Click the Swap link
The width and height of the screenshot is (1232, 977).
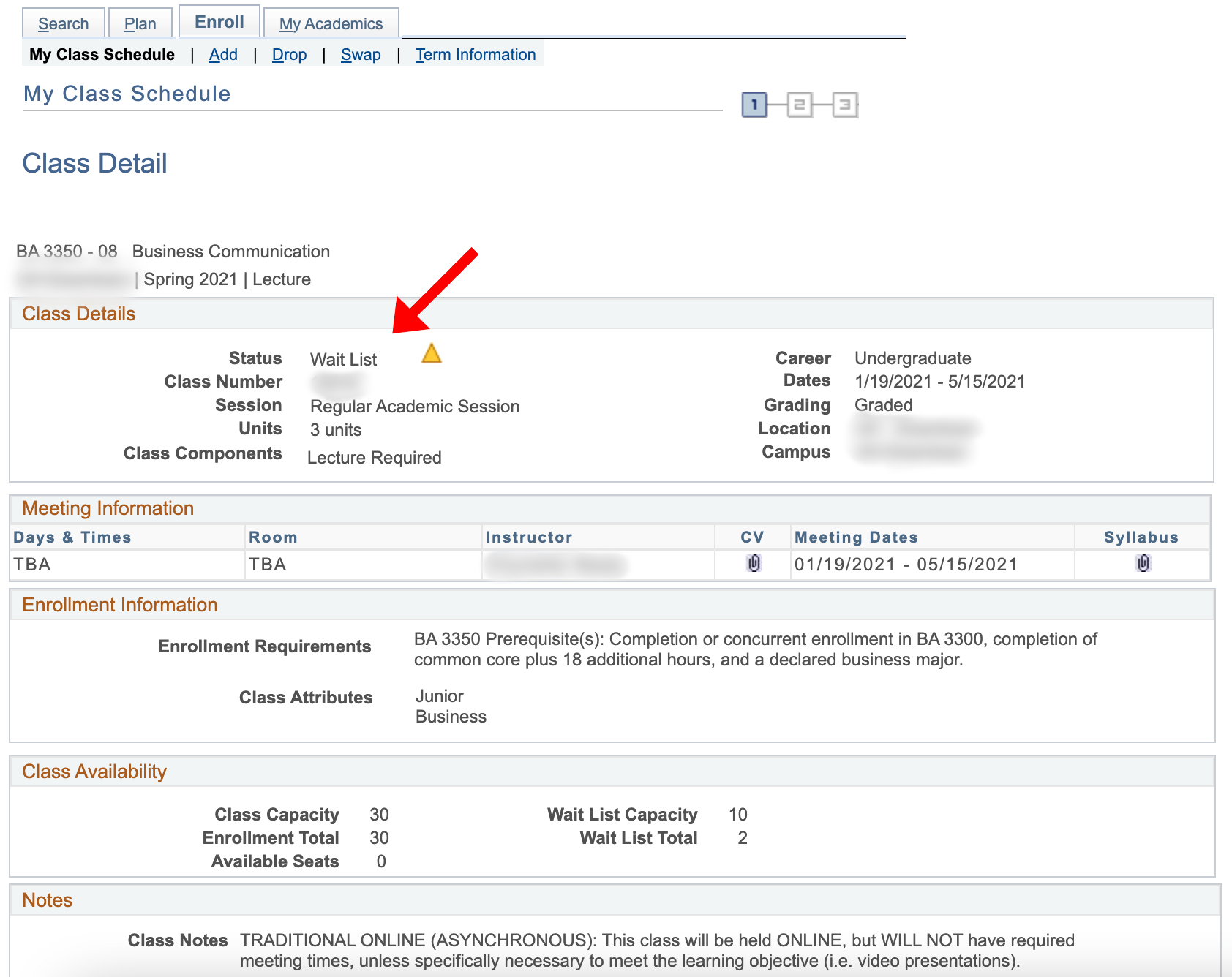click(361, 55)
